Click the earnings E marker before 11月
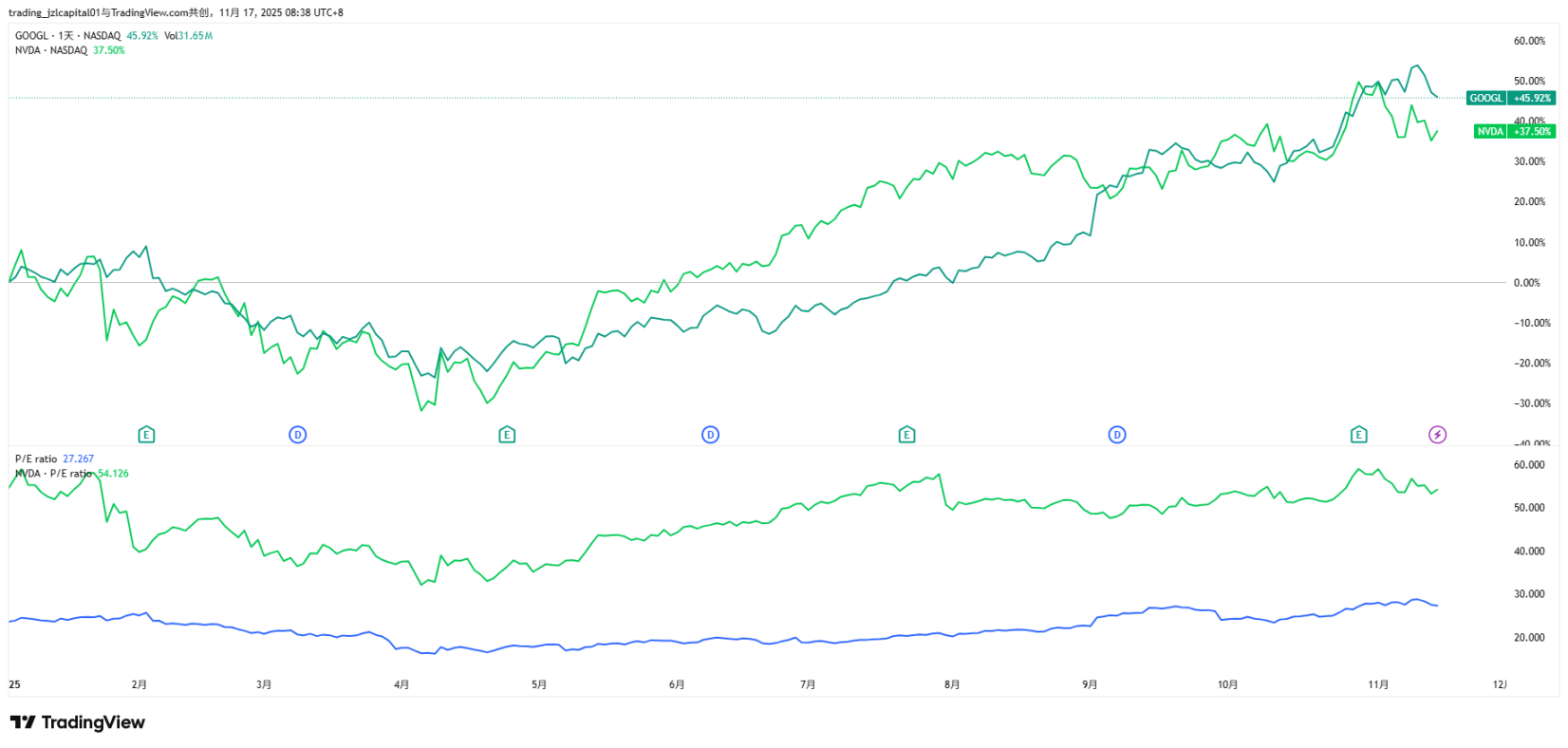The width and height of the screenshot is (1568, 748). [1358, 435]
